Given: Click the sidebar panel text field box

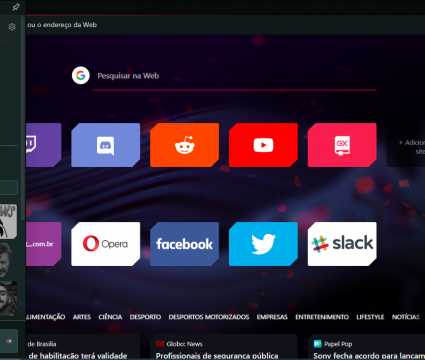Looking at the screenshot, I should coord(9,188).
